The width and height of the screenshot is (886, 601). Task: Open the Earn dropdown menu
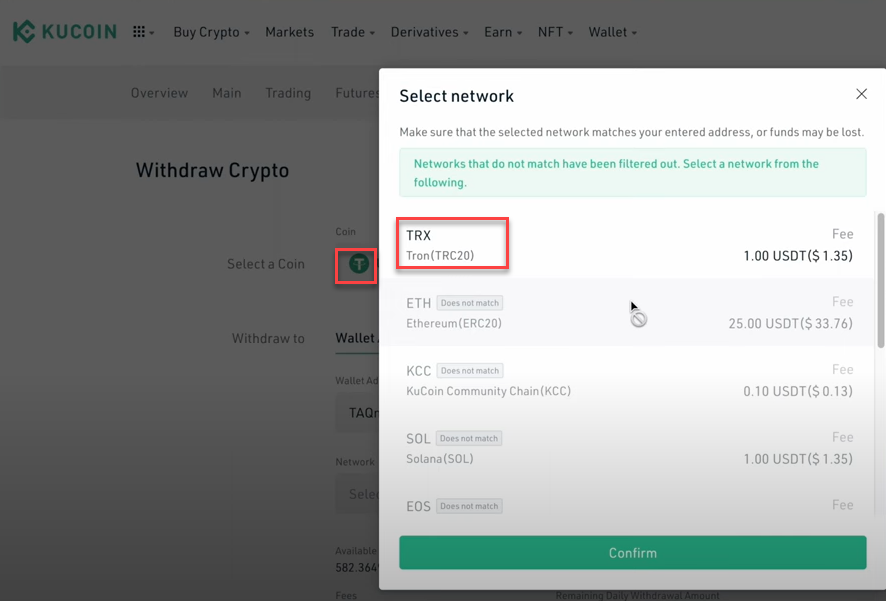tap(503, 32)
